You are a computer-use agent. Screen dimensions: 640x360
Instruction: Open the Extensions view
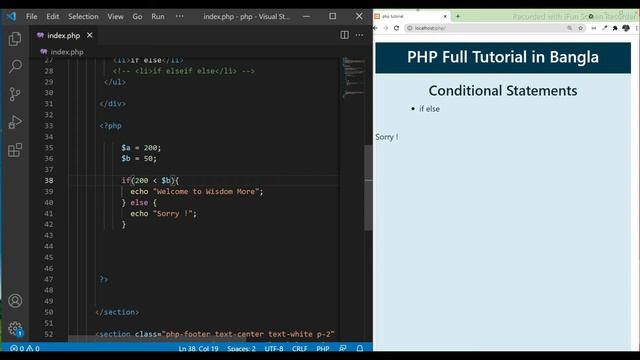[x=15, y=150]
